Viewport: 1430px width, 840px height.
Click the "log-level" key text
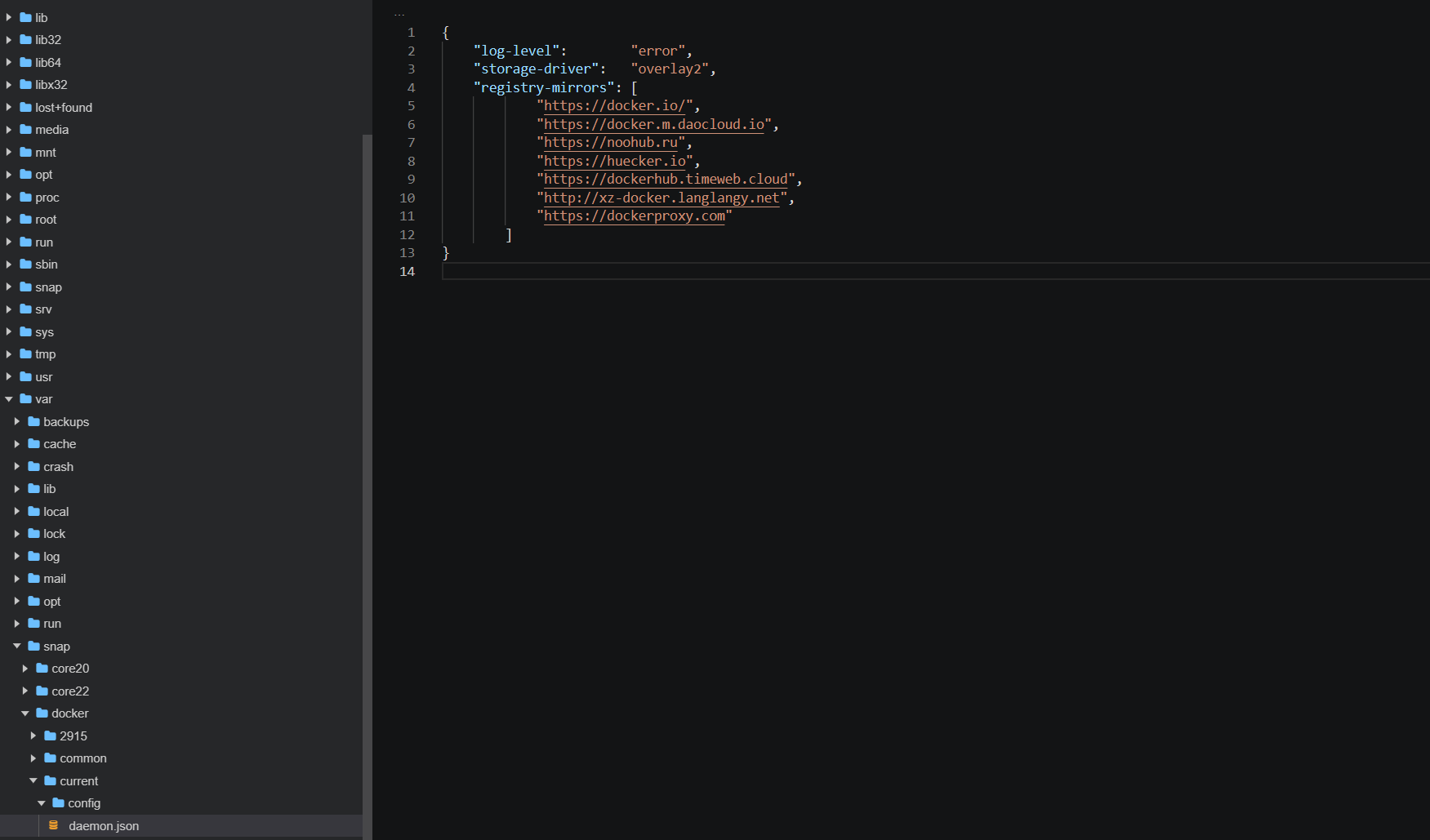(516, 51)
